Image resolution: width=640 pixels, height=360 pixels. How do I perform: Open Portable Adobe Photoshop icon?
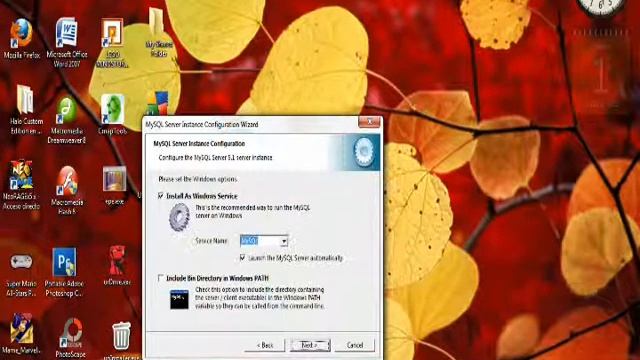[x=64, y=273]
